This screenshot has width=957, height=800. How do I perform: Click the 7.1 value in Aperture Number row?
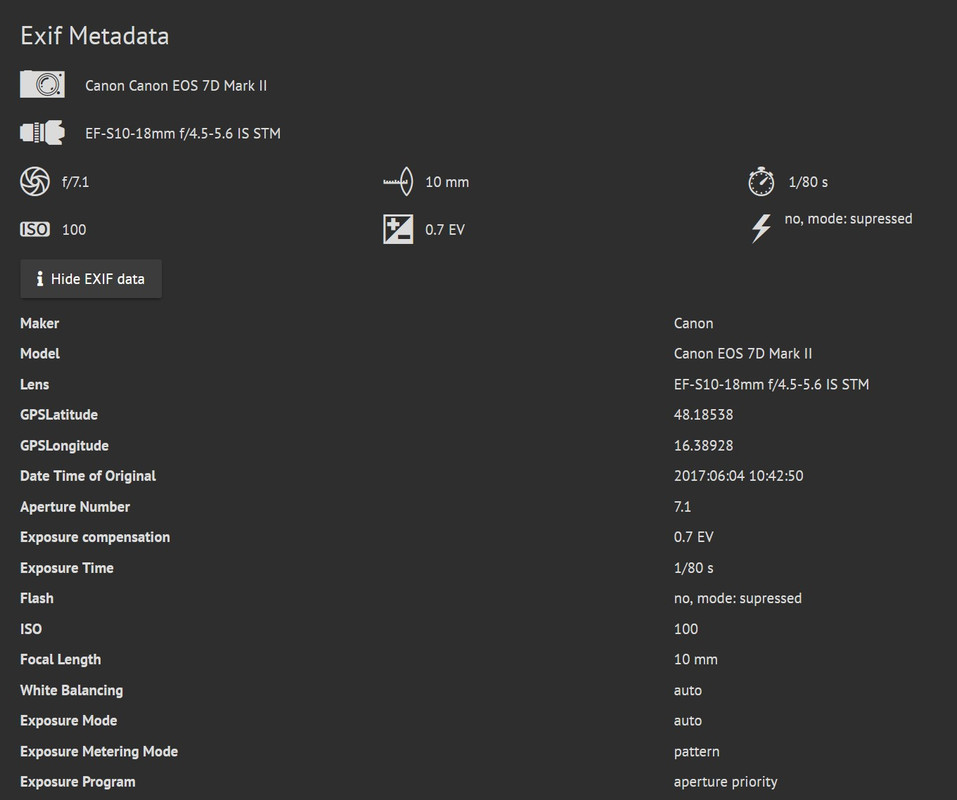point(682,506)
